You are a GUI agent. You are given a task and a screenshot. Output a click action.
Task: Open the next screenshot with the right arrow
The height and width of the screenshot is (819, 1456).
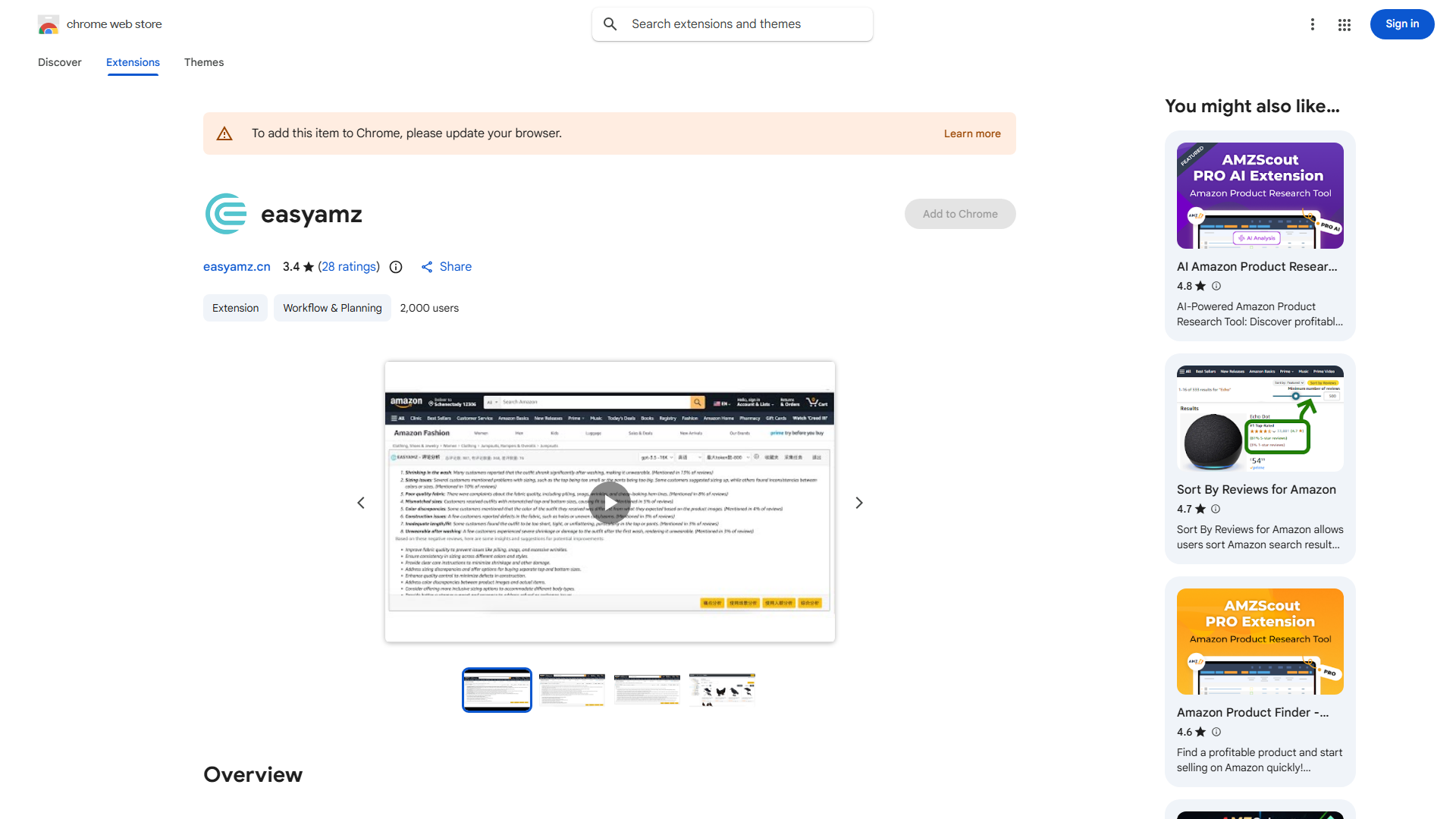point(858,502)
